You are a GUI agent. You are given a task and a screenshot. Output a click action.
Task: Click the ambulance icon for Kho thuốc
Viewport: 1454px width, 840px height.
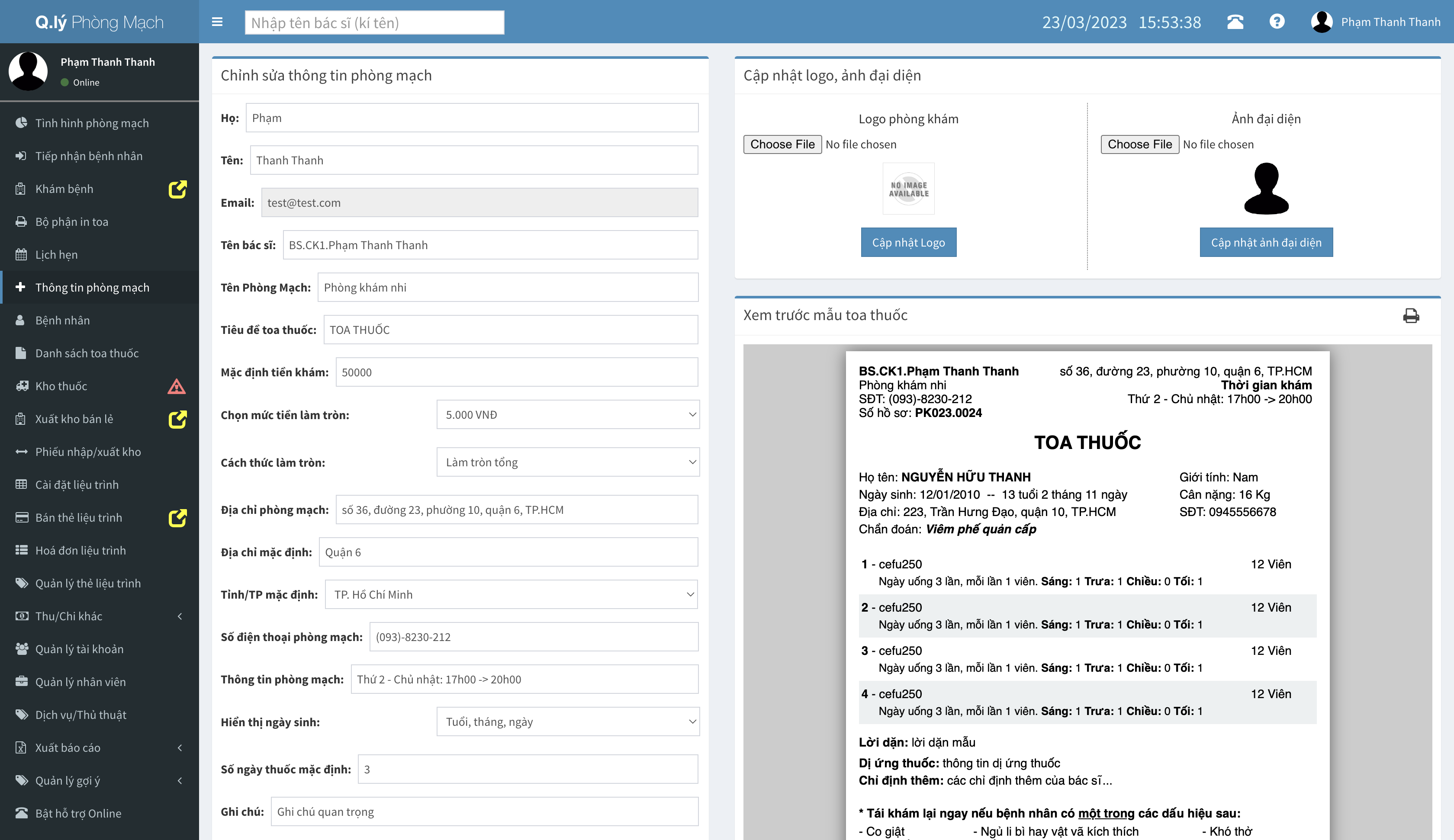[22, 386]
